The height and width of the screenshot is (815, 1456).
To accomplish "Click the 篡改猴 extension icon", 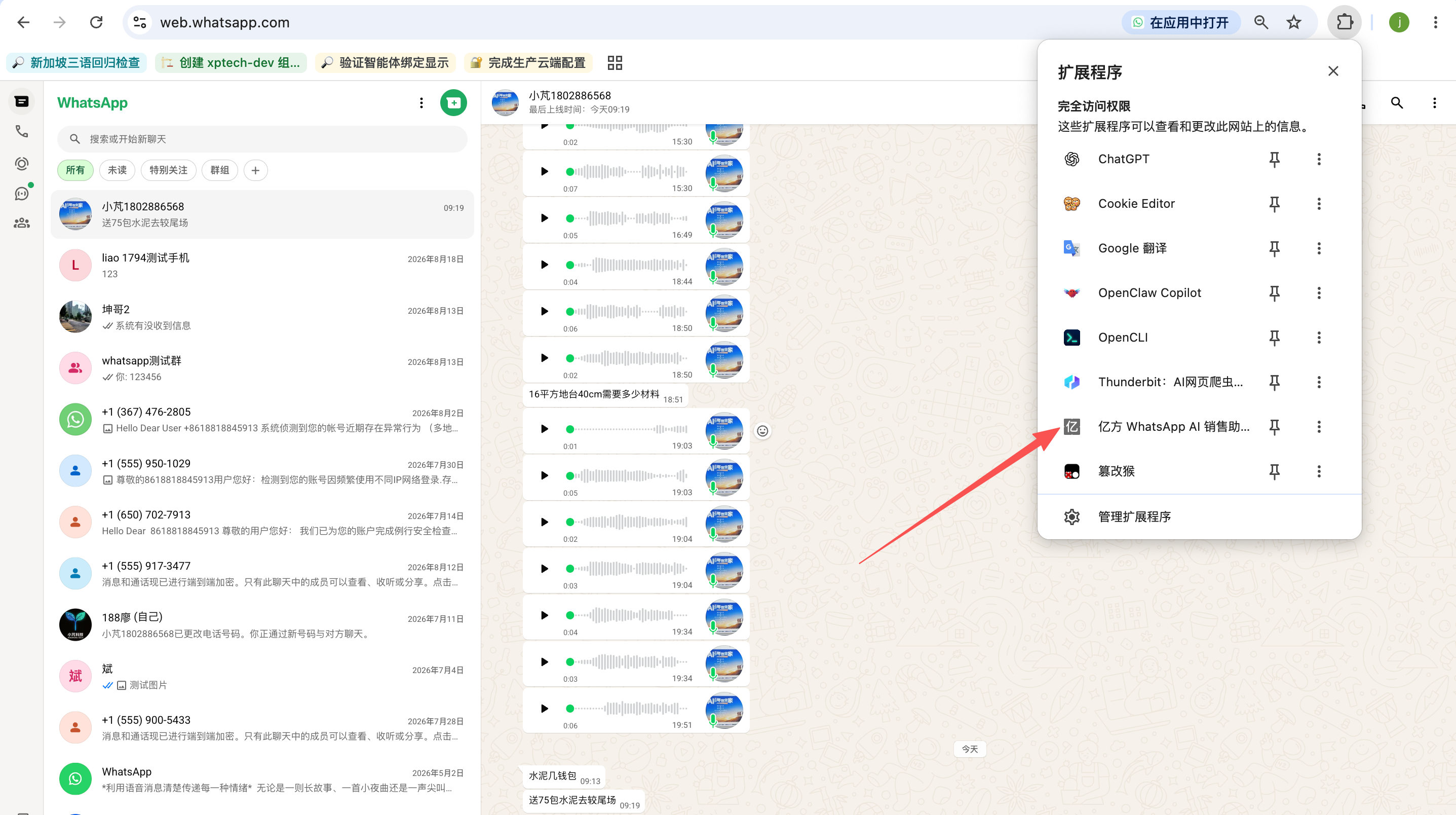I will (x=1071, y=472).
